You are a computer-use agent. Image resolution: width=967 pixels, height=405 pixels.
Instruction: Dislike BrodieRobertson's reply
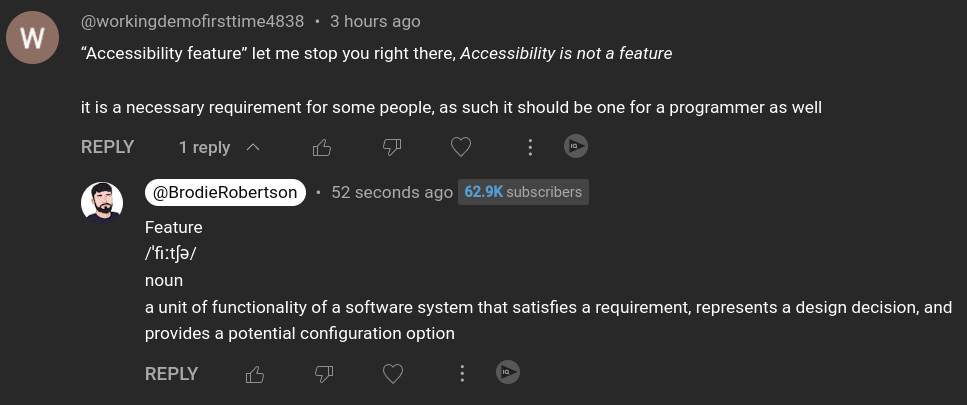pos(324,374)
